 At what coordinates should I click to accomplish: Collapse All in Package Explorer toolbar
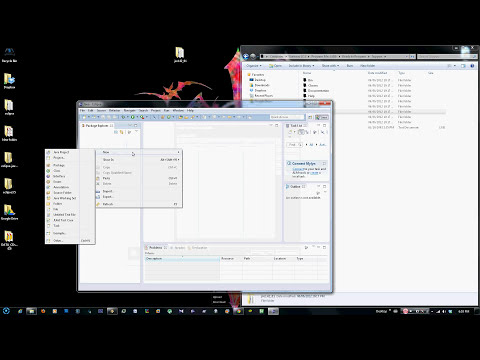tap(116, 132)
